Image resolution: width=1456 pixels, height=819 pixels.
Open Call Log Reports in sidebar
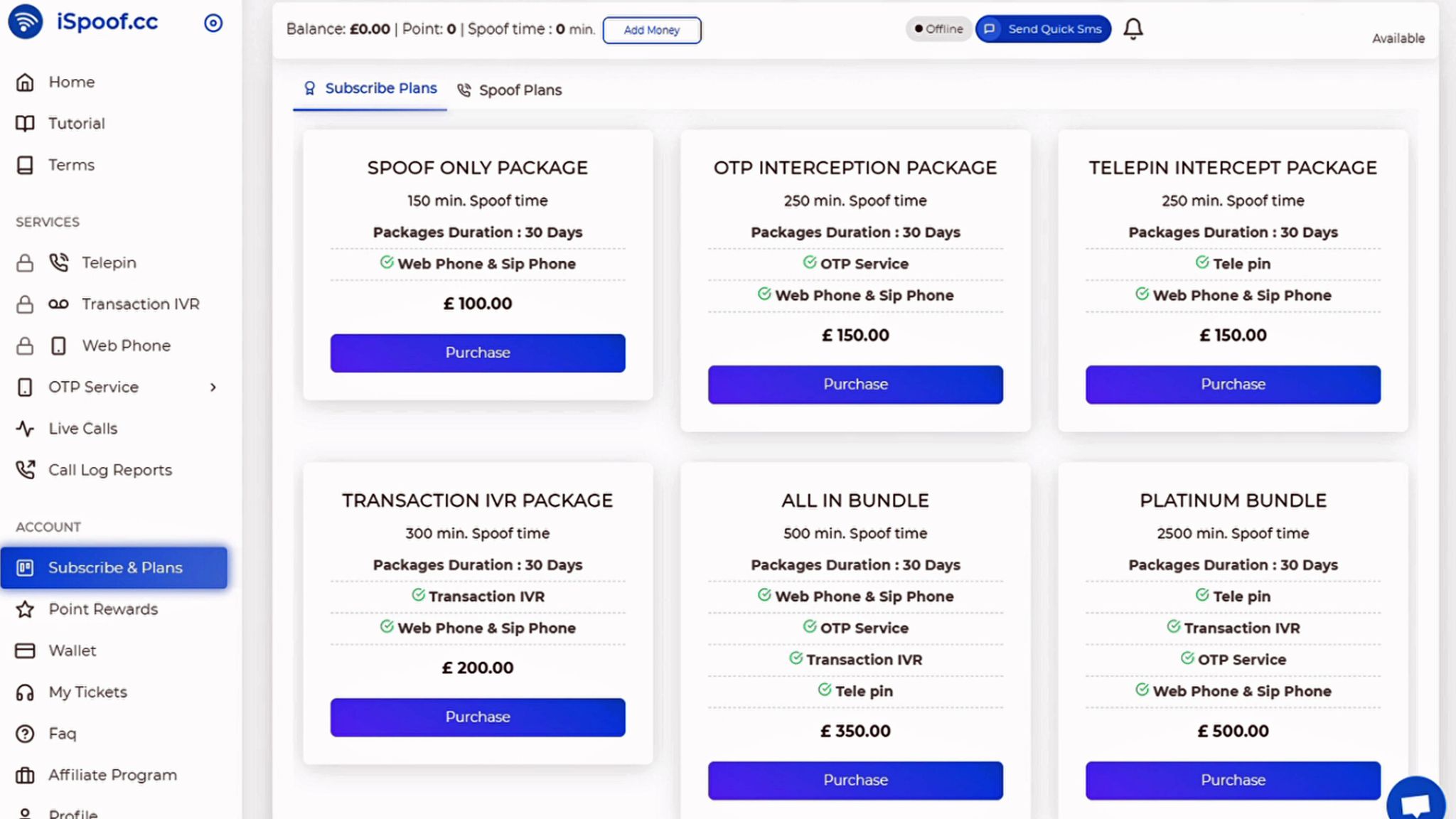[109, 470]
